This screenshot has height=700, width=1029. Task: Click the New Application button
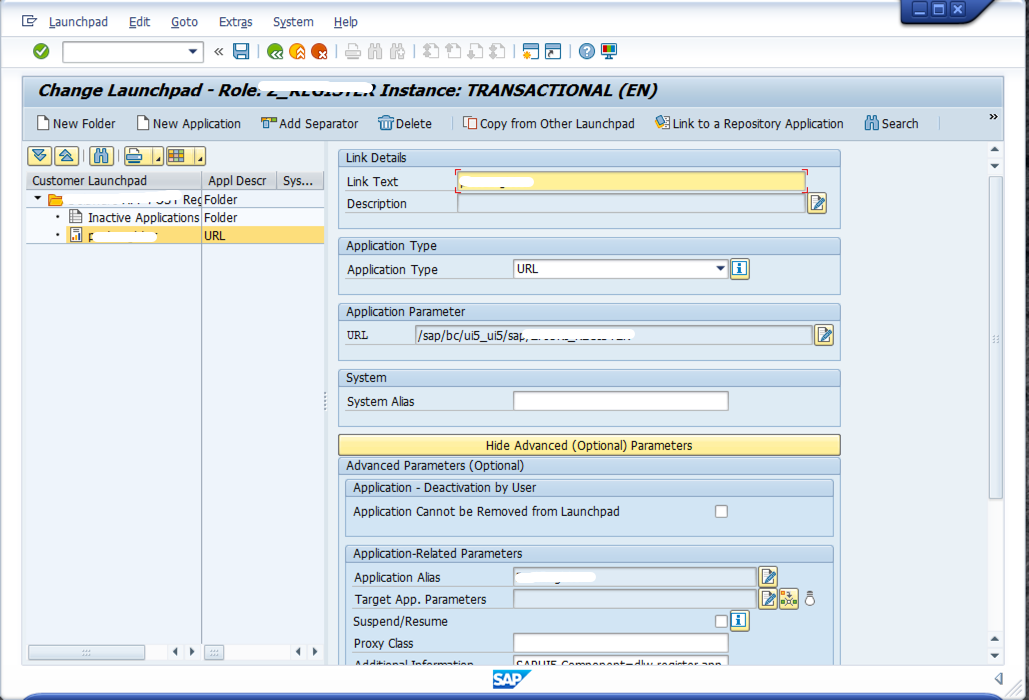[x=188, y=123]
